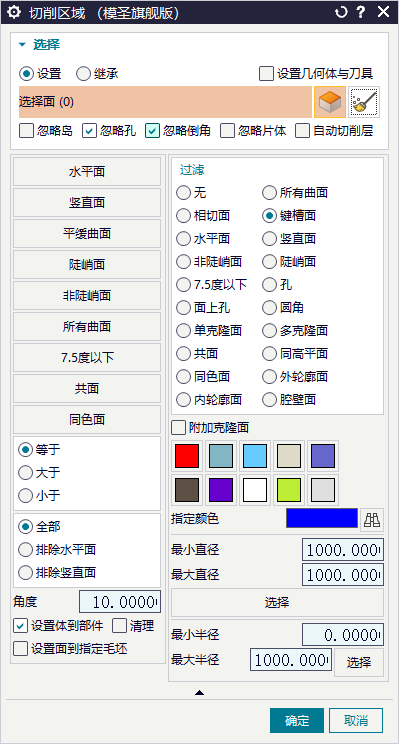This screenshot has width=399, height=744.
Task: Pick the red color swatch
Action: pos(187,456)
